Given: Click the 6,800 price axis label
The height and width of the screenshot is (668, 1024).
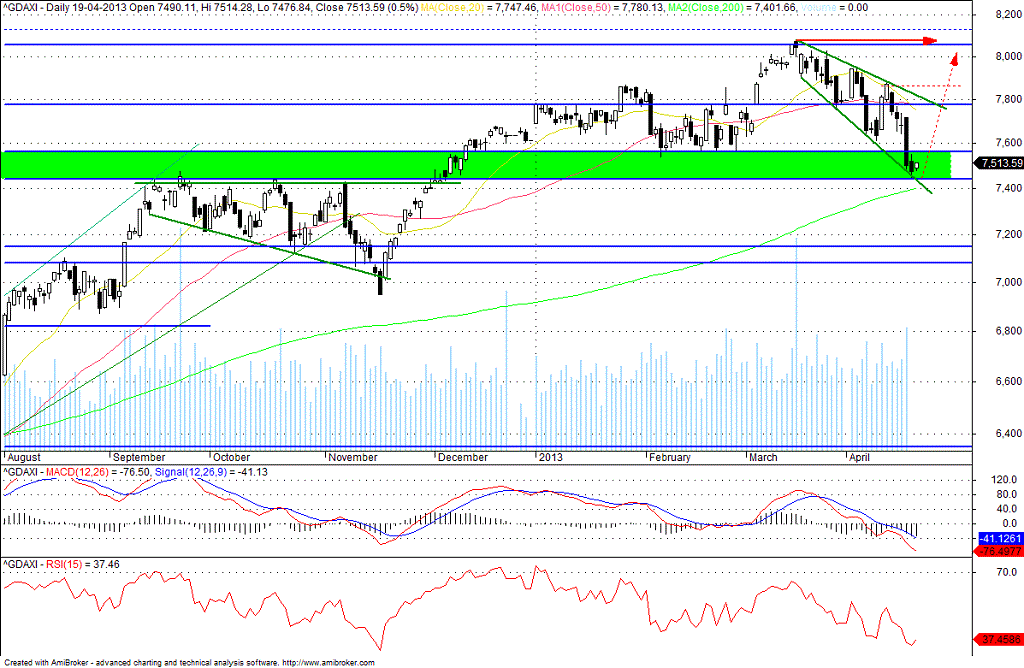Looking at the screenshot, I should (x=1008, y=331).
